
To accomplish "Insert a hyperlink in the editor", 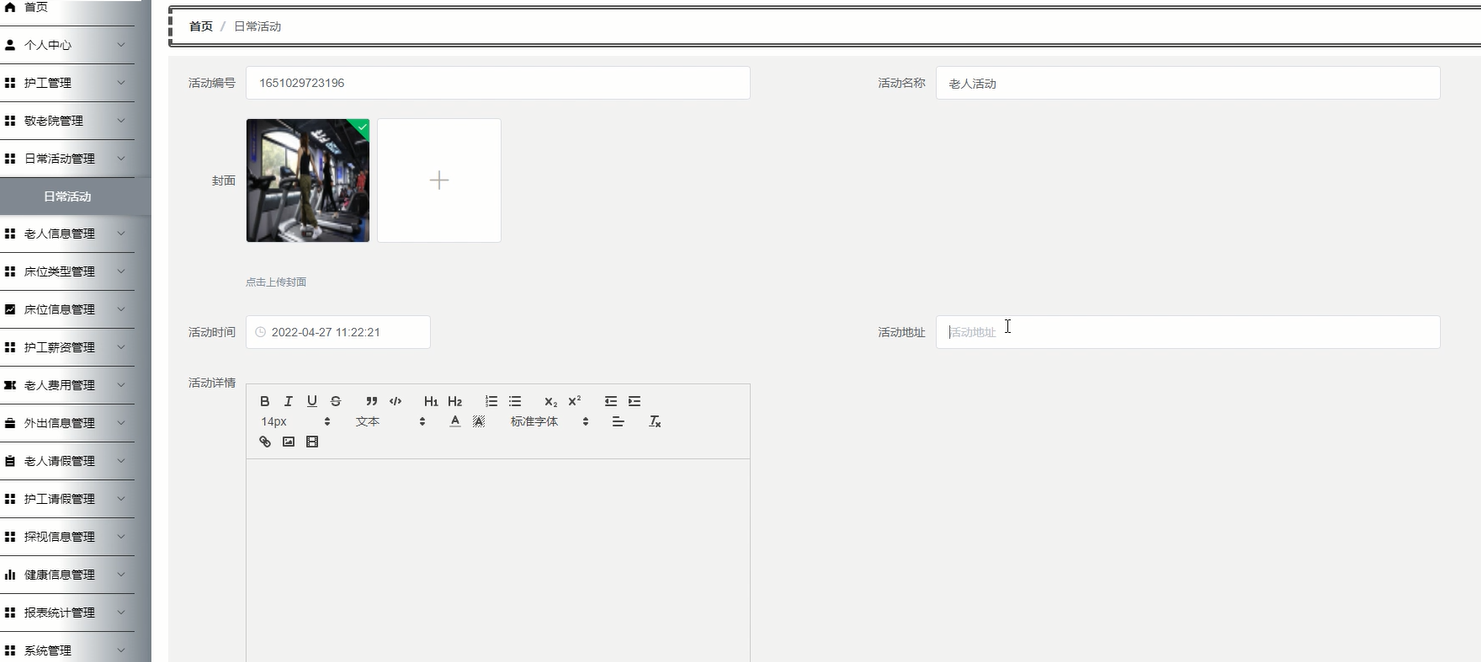I will tap(265, 442).
